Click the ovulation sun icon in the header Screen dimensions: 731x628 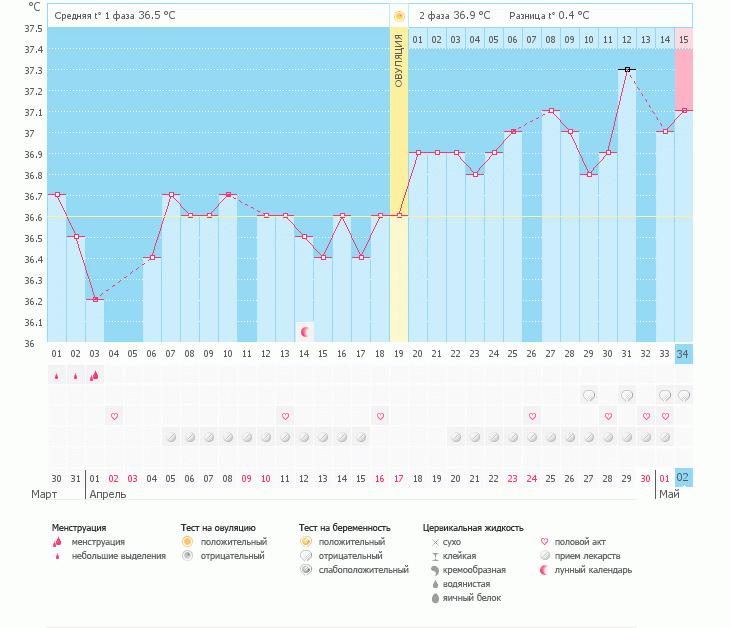coord(399,16)
